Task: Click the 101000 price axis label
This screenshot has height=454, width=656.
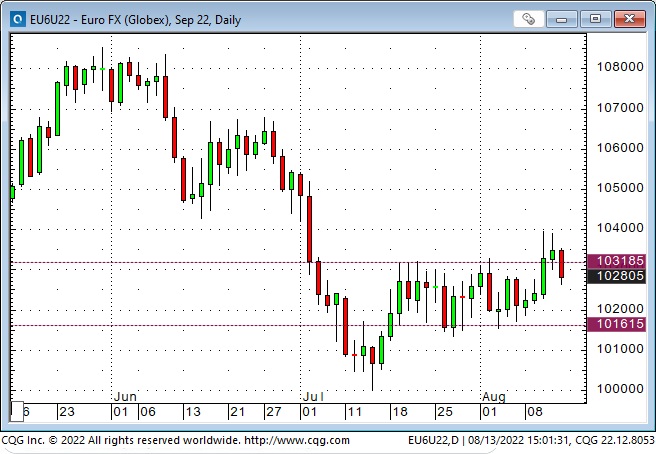Action: pyautogui.click(x=620, y=349)
